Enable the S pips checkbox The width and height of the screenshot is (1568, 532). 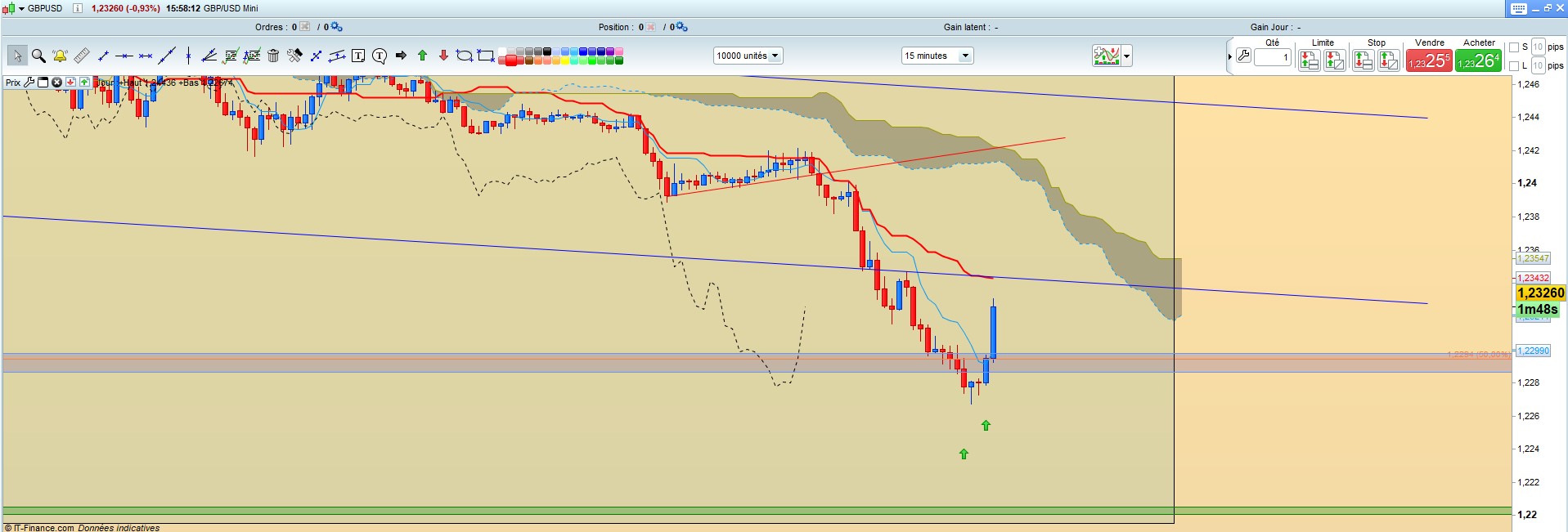pos(1514,47)
